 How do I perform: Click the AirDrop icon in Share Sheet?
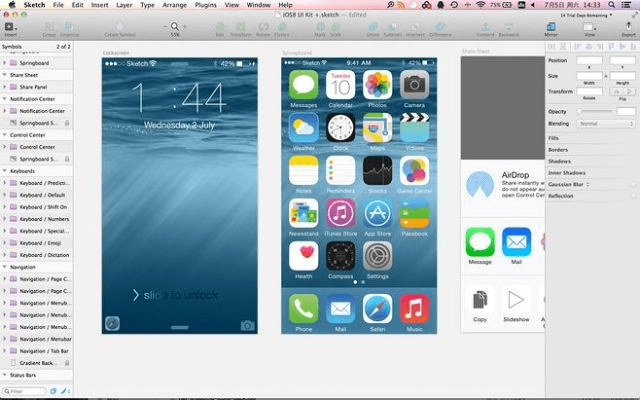pyautogui.click(x=480, y=185)
